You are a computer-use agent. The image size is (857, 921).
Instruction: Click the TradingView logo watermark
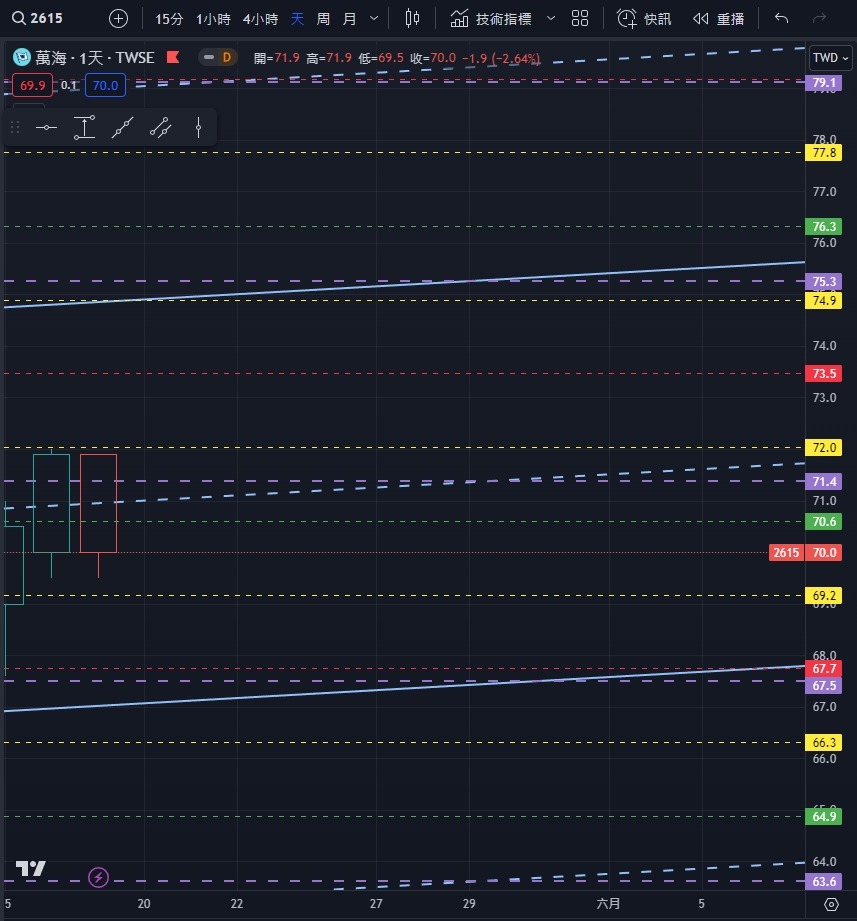(31, 869)
